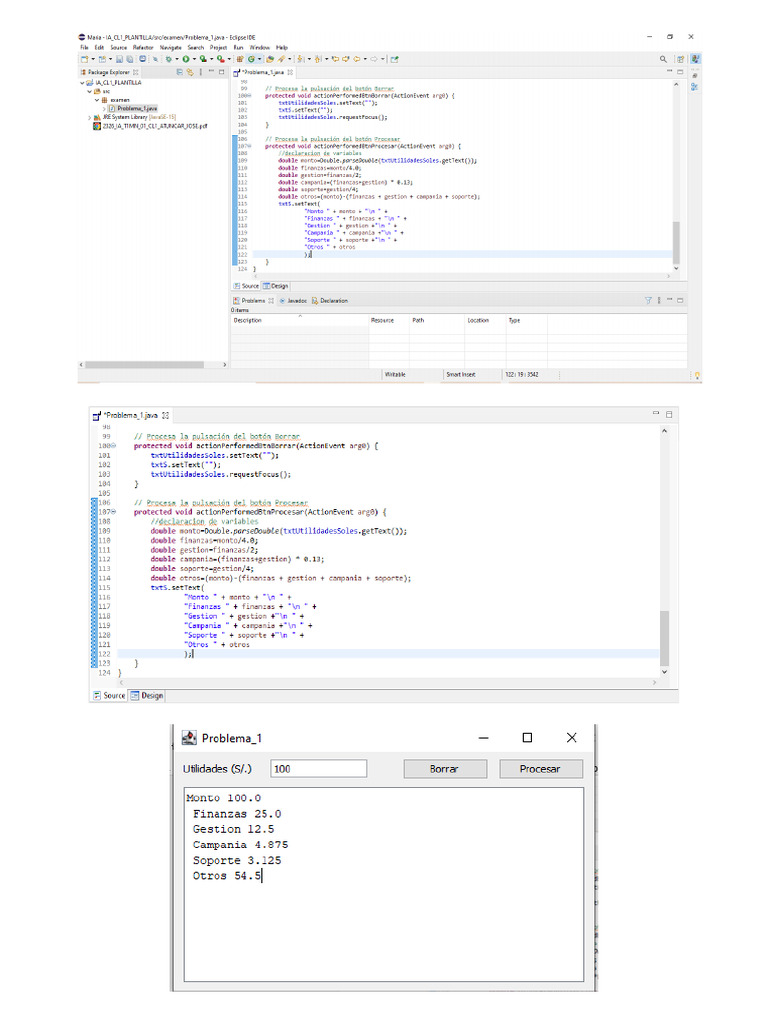
Task: Open the Refactor menu
Action: [x=143, y=47]
